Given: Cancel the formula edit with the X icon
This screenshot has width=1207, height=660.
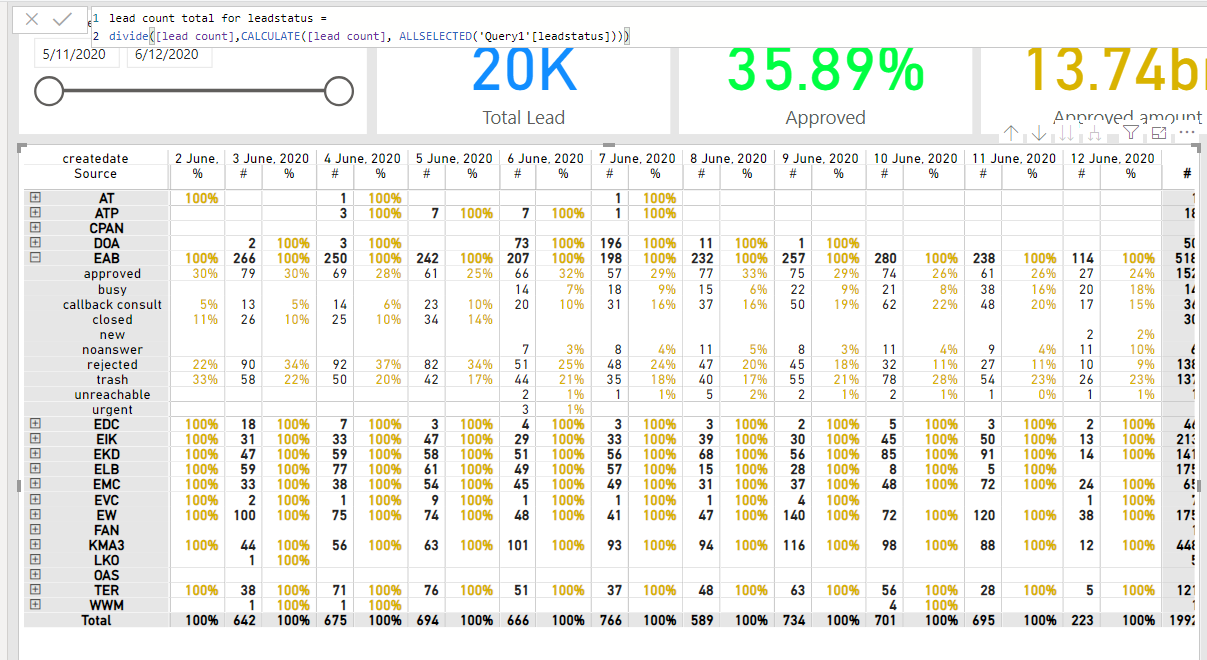Looking at the screenshot, I should pyautogui.click(x=32, y=19).
